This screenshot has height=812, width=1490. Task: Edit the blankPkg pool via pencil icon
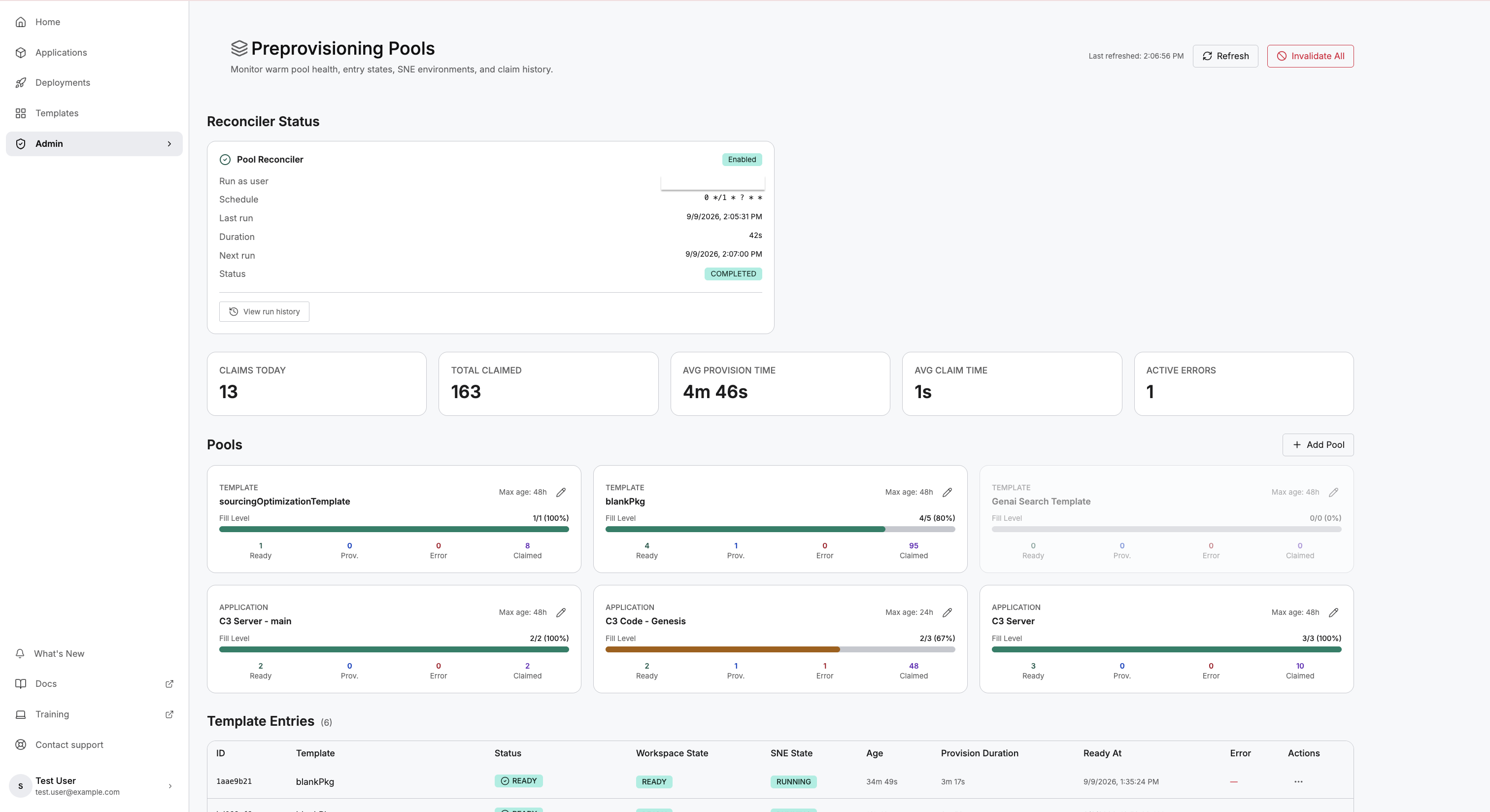point(948,492)
